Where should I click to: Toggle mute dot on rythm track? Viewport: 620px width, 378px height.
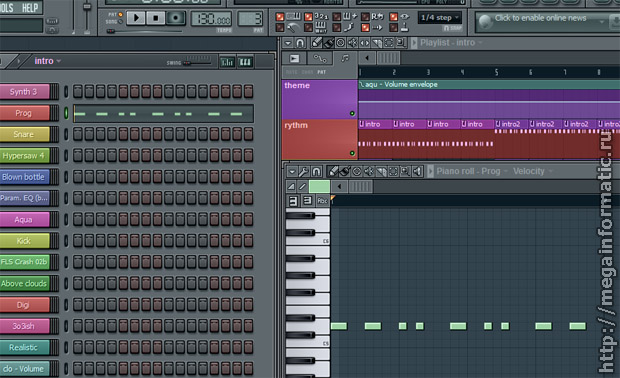coord(352,153)
